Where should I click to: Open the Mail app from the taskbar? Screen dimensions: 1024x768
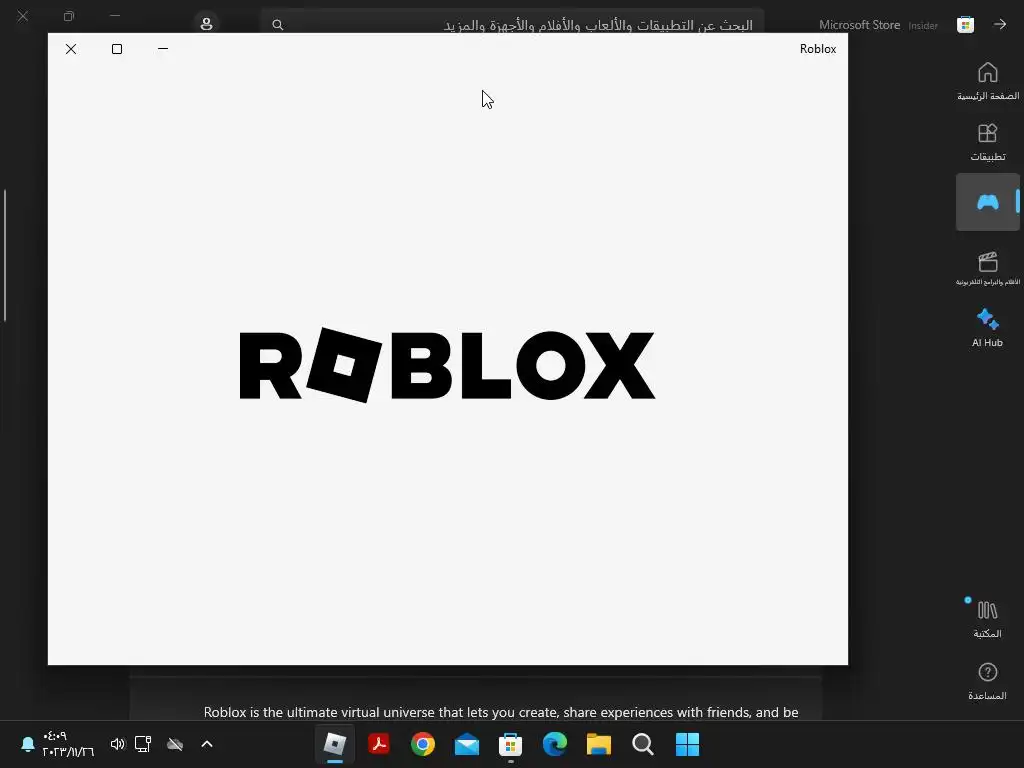(466, 744)
